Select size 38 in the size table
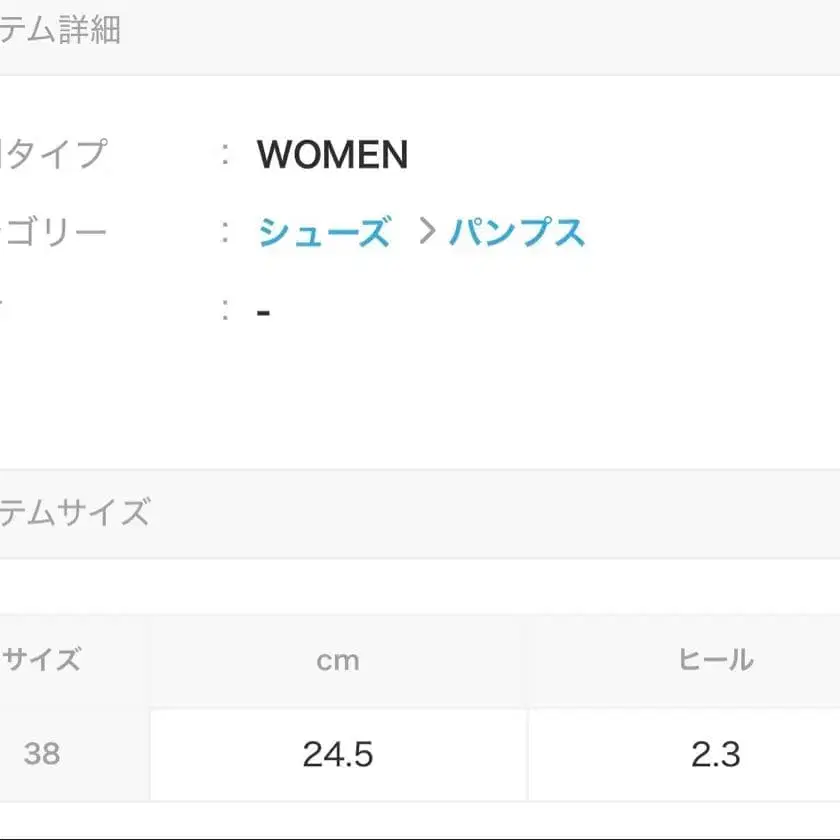Image resolution: width=840 pixels, height=840 pixels. click(x=42, y=753)
